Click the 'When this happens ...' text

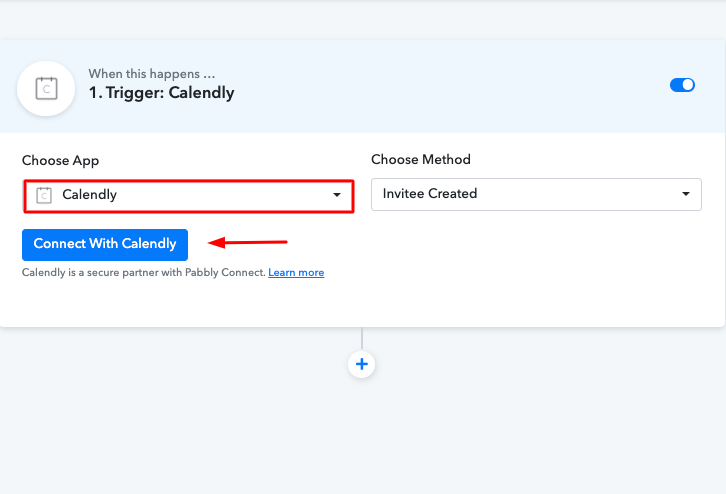point(152,74)
